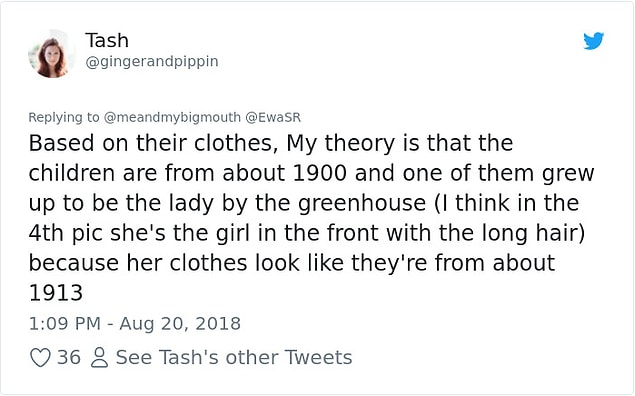635x396 pixels.
Task: Open the display name Tash
Action: click(x=107, y=40)
